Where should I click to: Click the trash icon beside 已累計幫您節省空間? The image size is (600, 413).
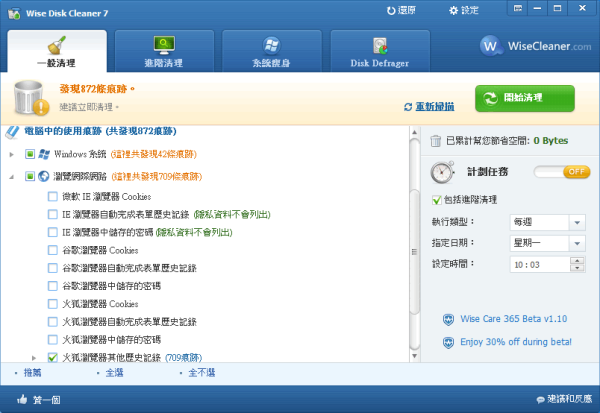[x=435, y=141]
